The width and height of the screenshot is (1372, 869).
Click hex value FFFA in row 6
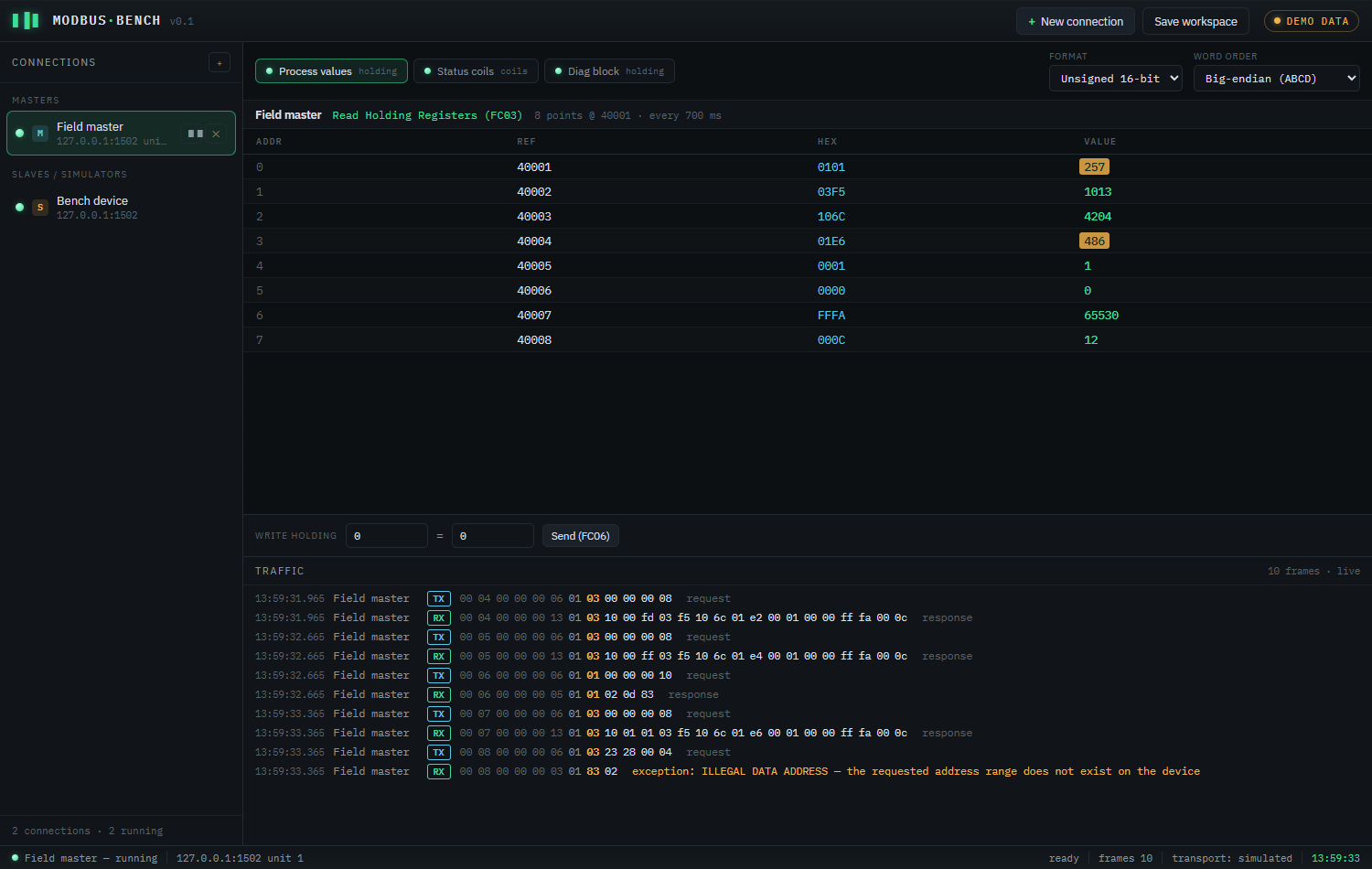click(831, 316)
